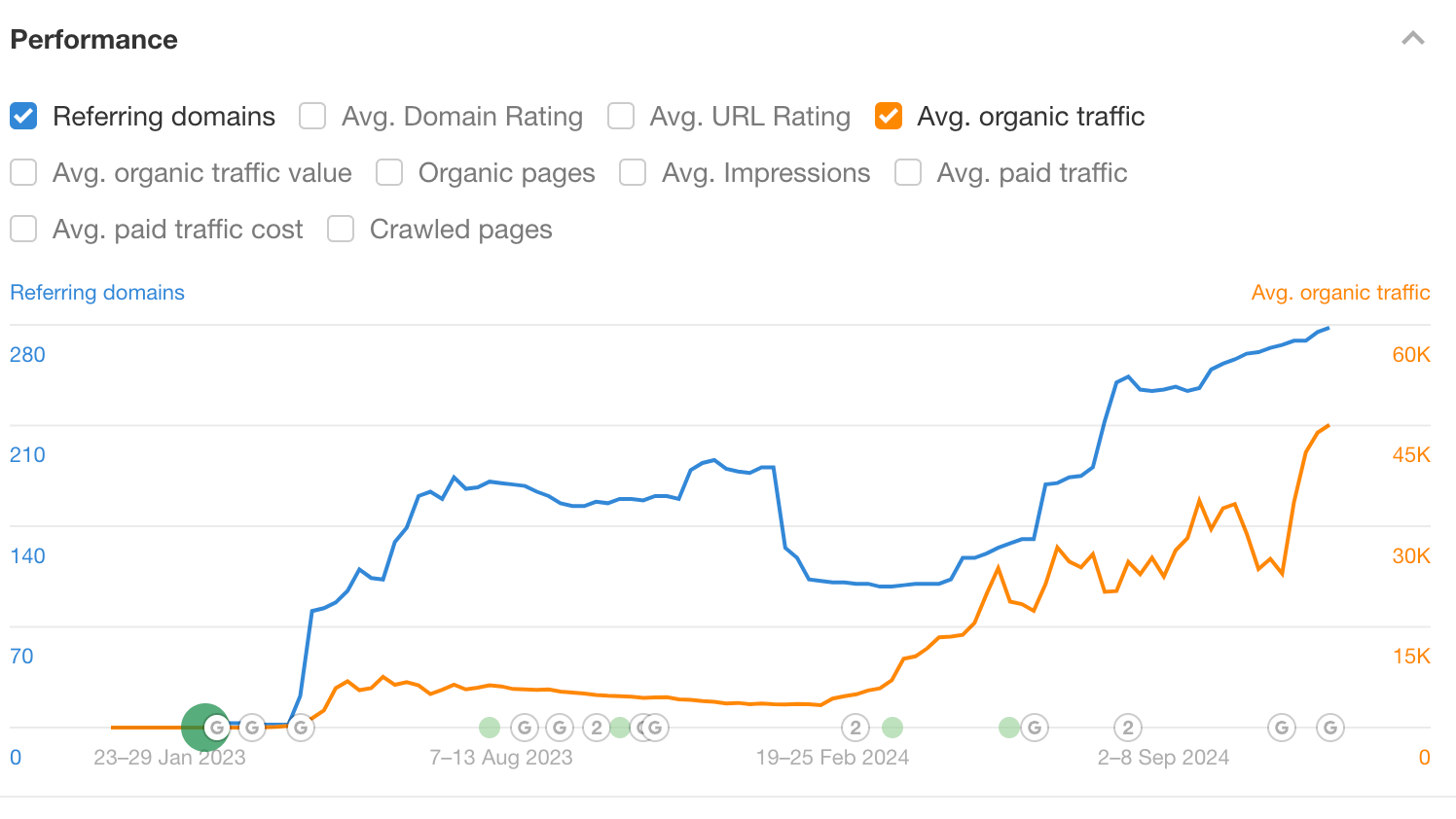Viewport: 1456px width, 819px height.
Task: Collapse the Performance section with the chevron
Action: pos(1413,38)
